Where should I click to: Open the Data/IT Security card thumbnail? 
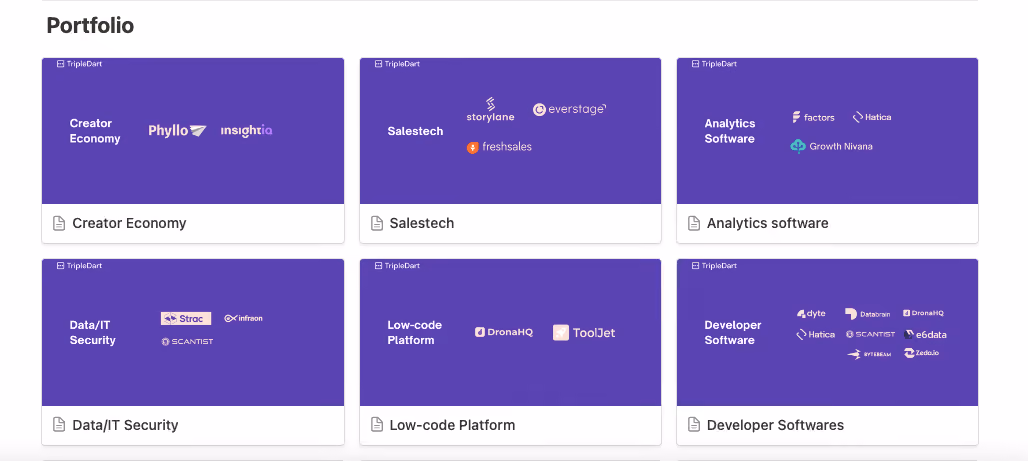pyautogui.click(x=193, y=332)
